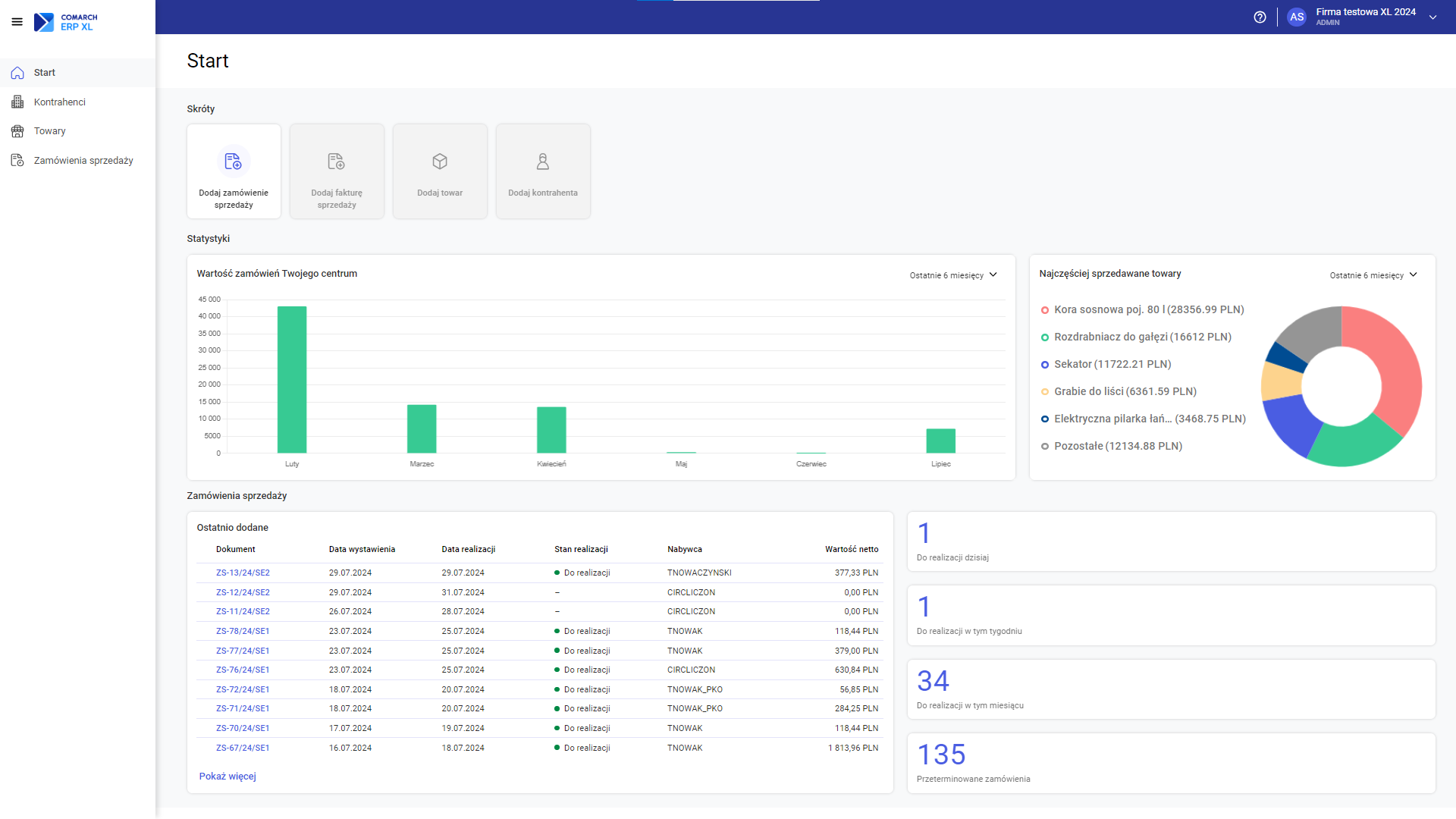Click the green segment of the donut chart
The width and height of the screenshot is (1456, 819).
(x=1354, y=444)
